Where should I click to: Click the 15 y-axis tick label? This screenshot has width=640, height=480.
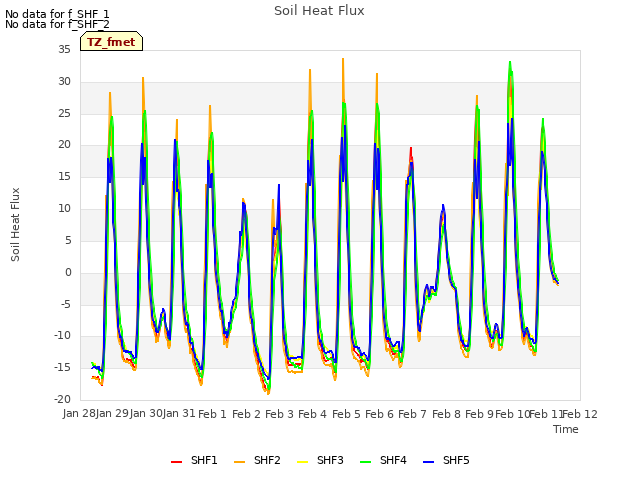coord(64,177)
